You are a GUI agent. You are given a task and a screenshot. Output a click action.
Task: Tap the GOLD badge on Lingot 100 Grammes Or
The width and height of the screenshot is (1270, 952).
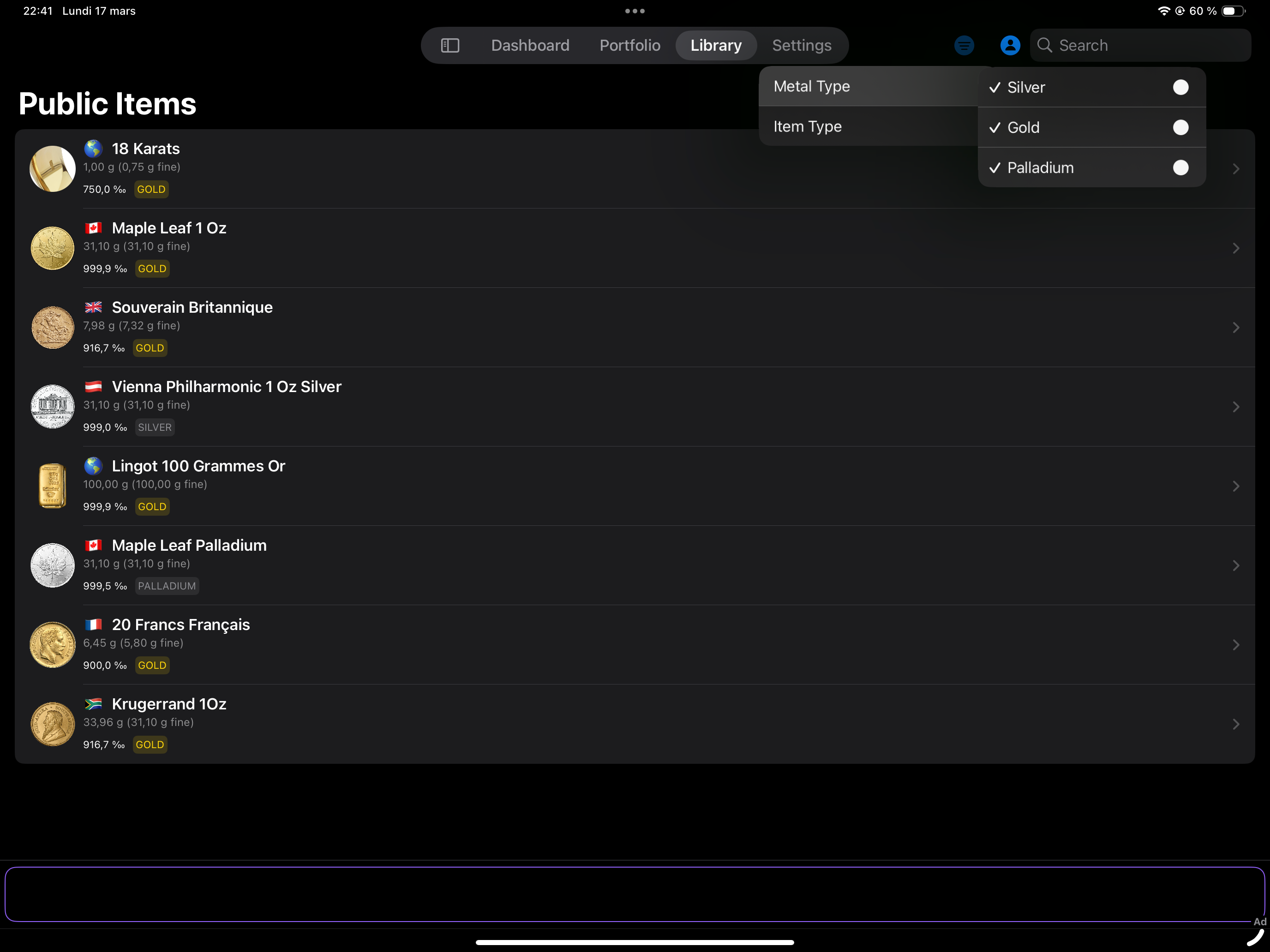pos(152,507)
